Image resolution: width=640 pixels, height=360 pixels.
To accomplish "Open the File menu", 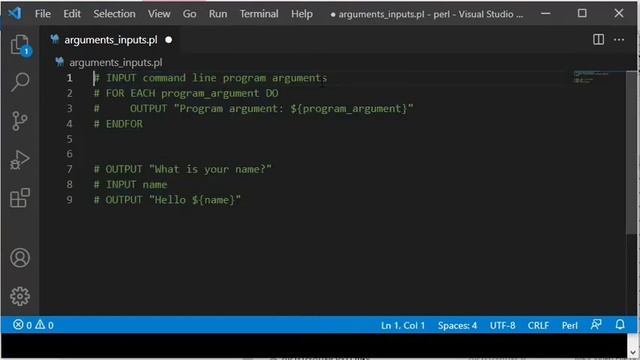I will pos(43,14).
